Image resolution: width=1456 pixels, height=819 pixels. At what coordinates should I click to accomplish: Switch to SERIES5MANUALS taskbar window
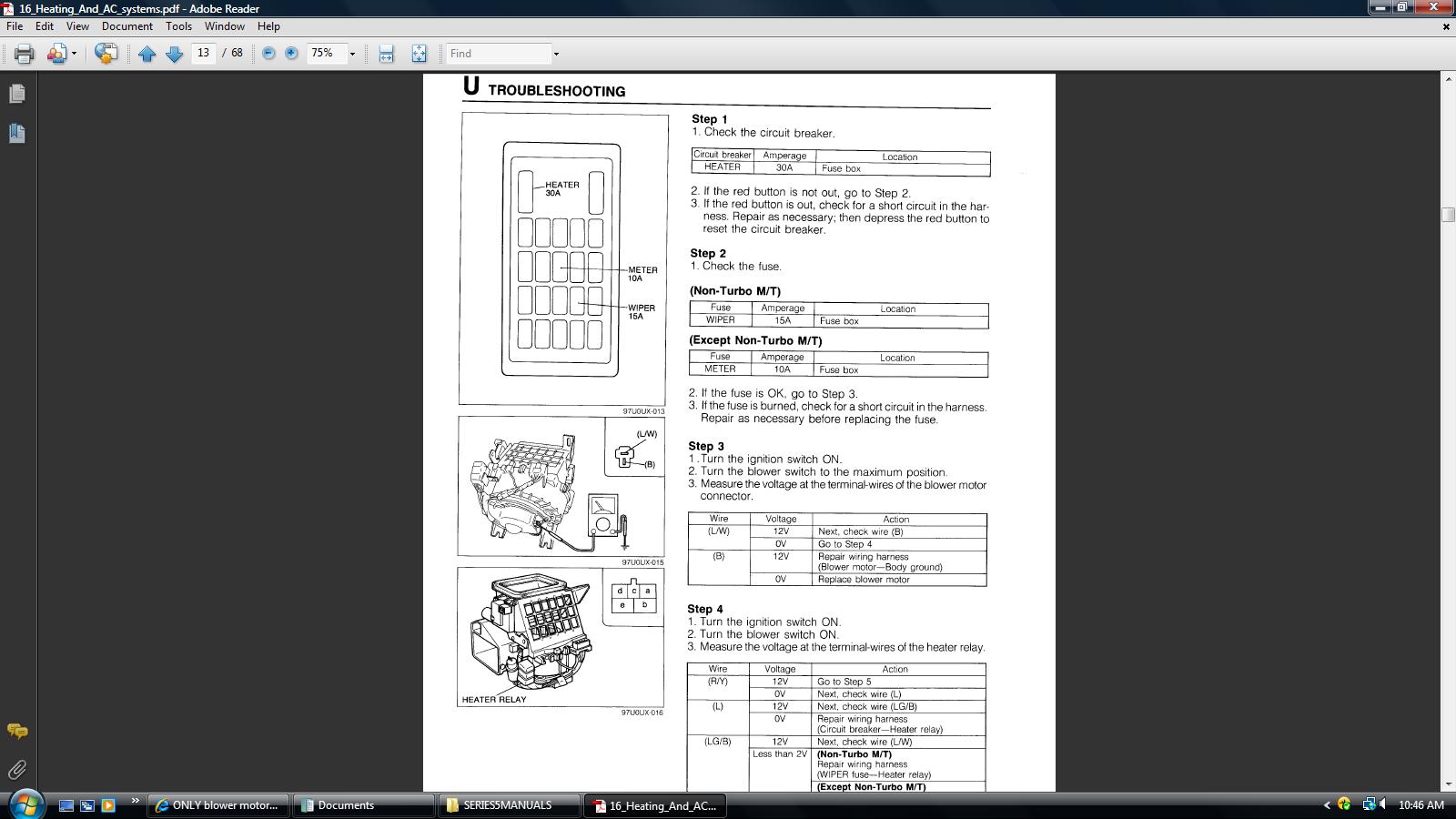[508, 805]
